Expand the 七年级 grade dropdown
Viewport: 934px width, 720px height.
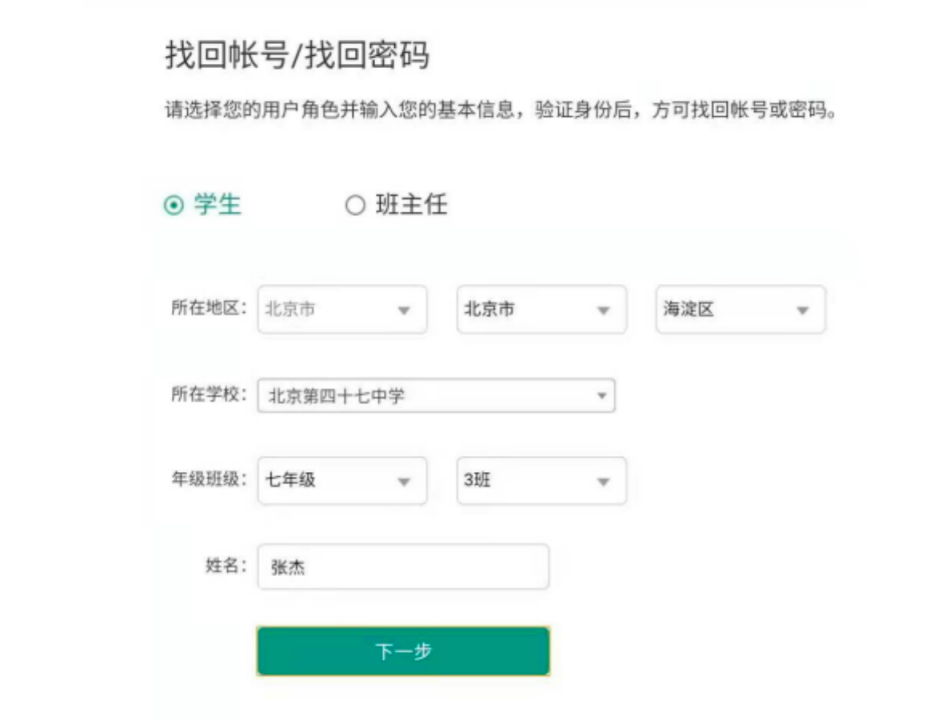click(341, 480)
